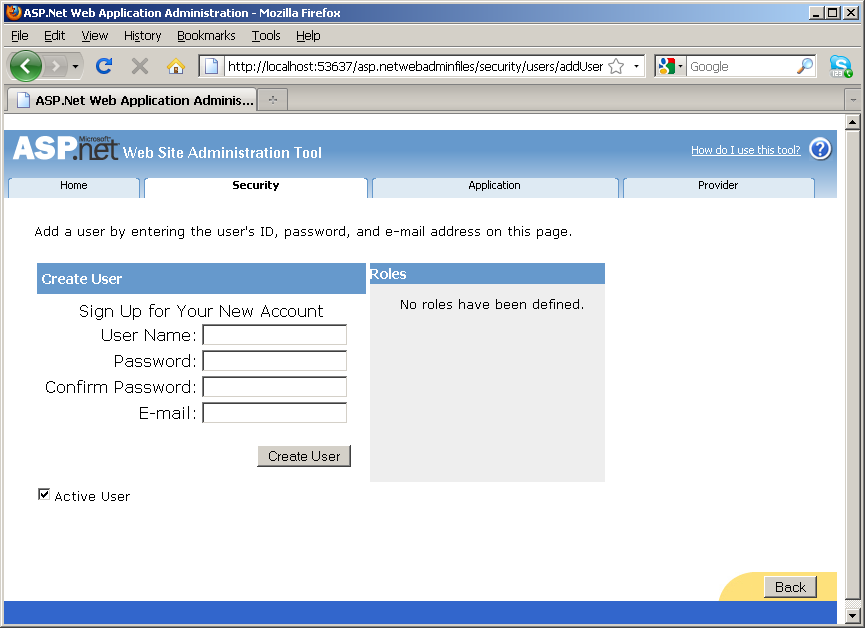The image size is (865, 628).
Task: Open the File menu
Action: tap(20, 36)
